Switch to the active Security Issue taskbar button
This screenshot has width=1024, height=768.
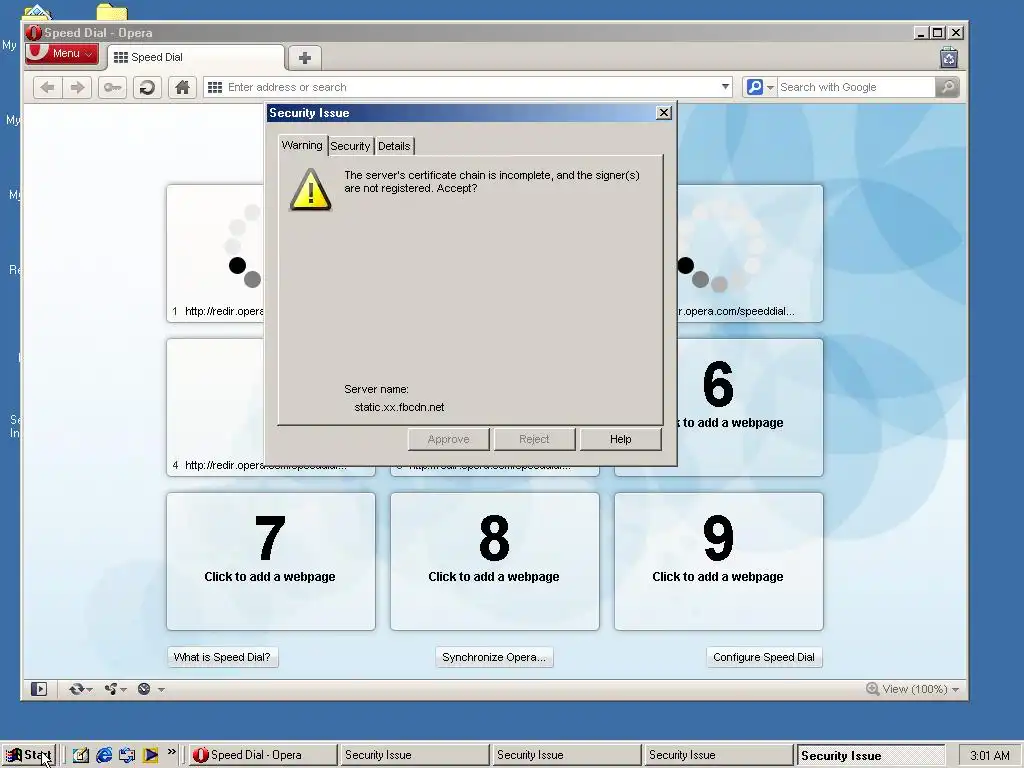(870, 756)
